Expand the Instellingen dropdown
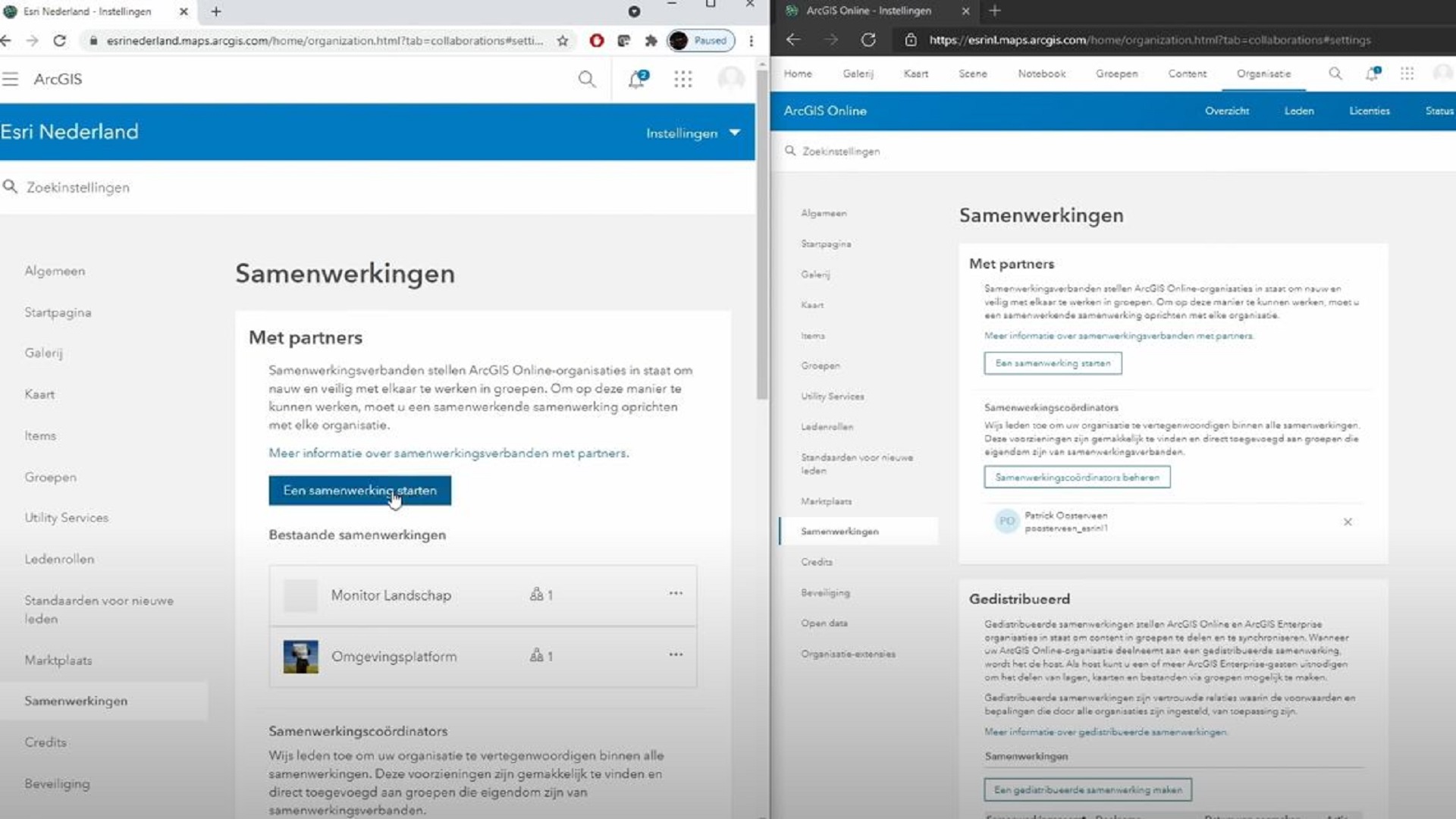1456x819 pixels. [692, 133]
